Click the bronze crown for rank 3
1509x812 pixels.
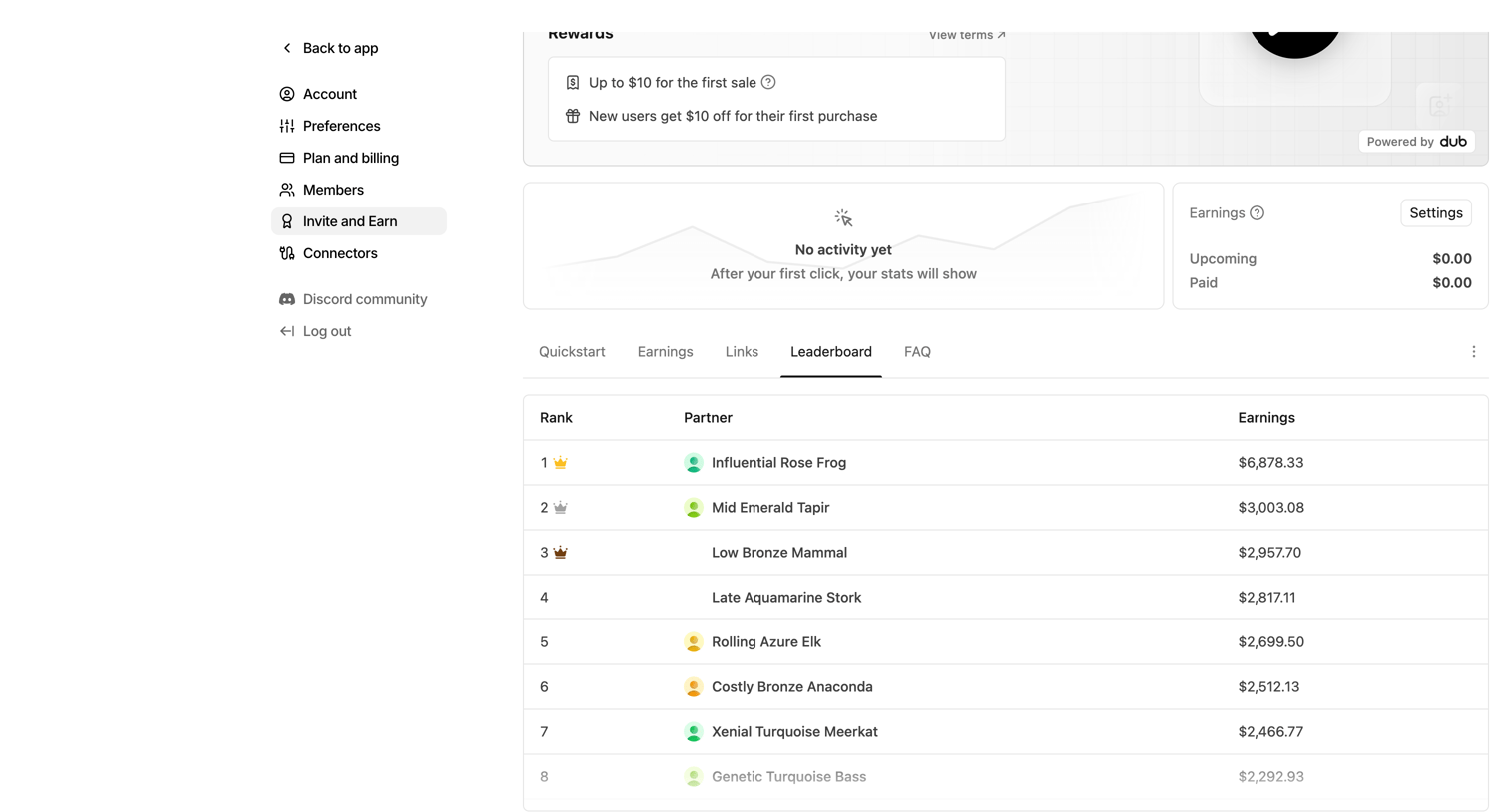click(561, 553)
